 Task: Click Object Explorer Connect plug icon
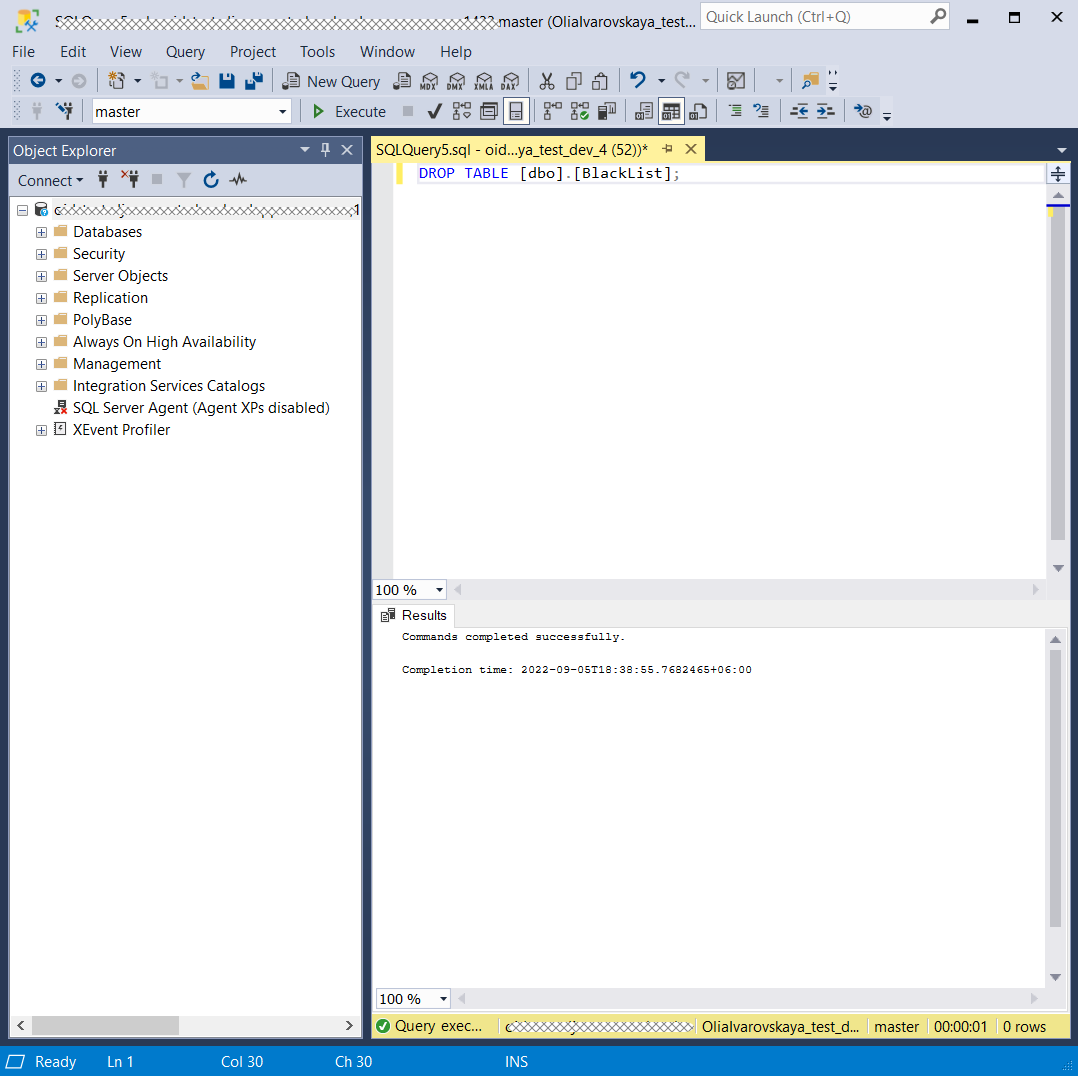click(x=103, y=180)
